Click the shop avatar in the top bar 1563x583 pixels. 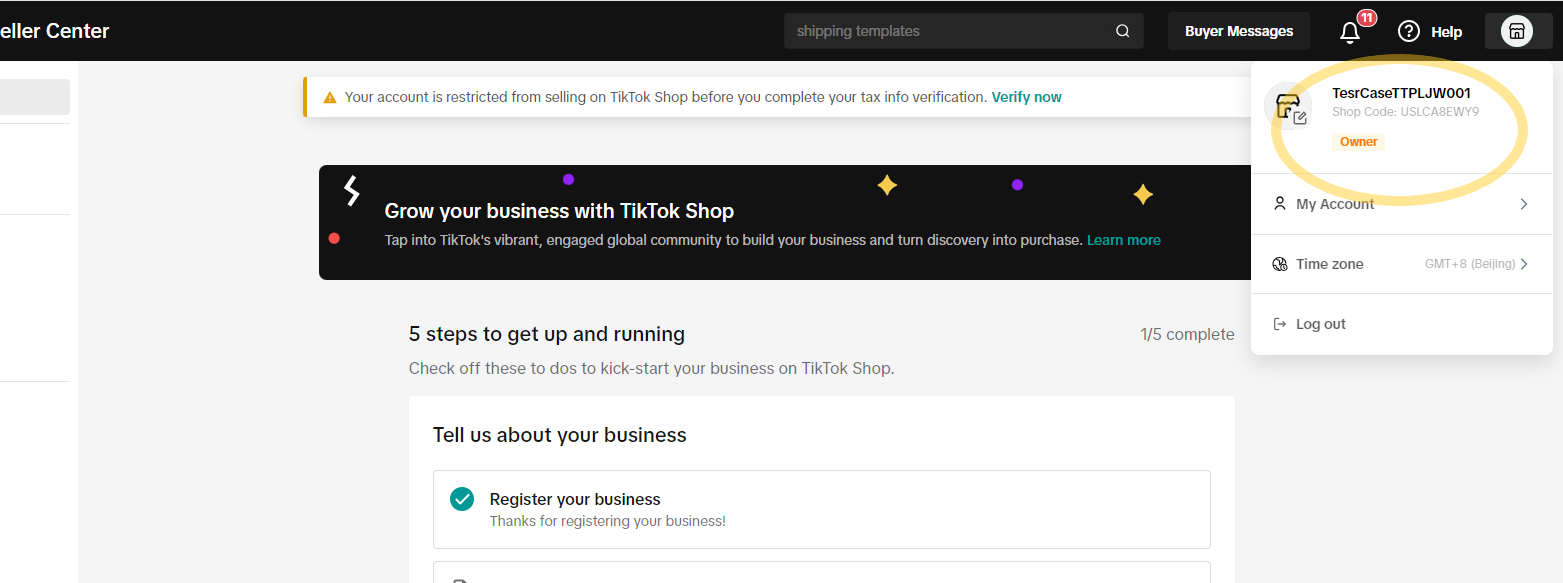click(1517, 31)
